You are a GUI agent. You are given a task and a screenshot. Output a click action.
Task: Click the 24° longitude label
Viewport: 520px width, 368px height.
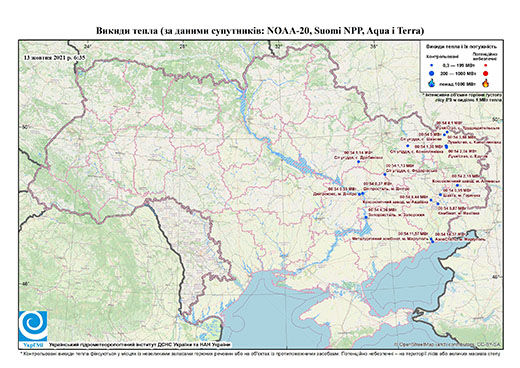click(88, 46)
